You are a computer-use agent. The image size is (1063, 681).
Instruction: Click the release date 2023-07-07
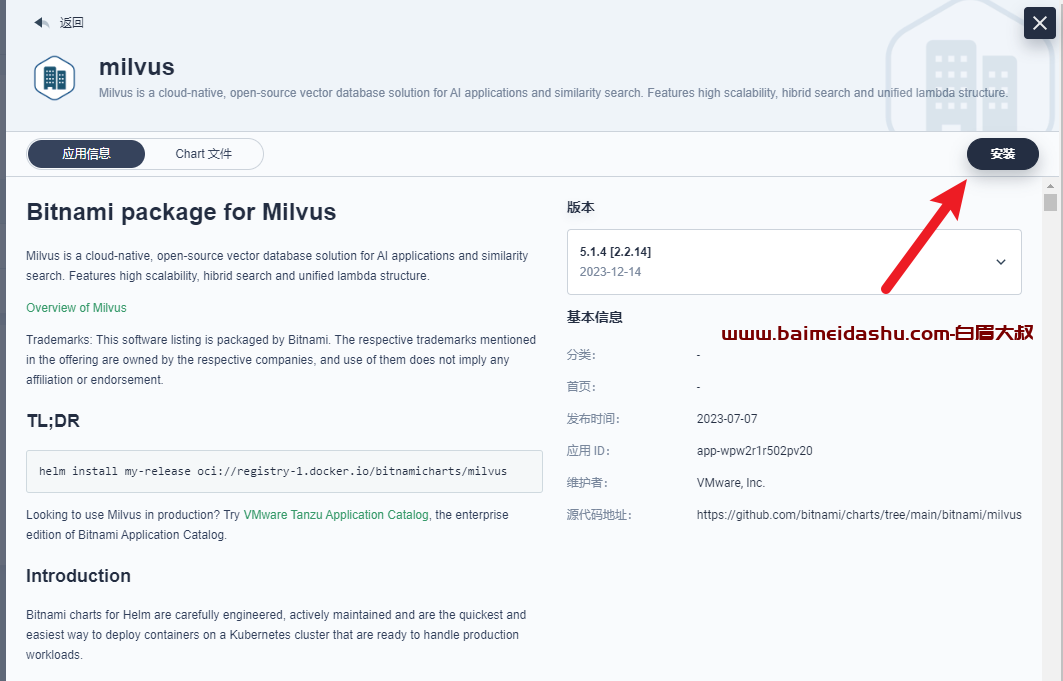[x=727, y=419]
